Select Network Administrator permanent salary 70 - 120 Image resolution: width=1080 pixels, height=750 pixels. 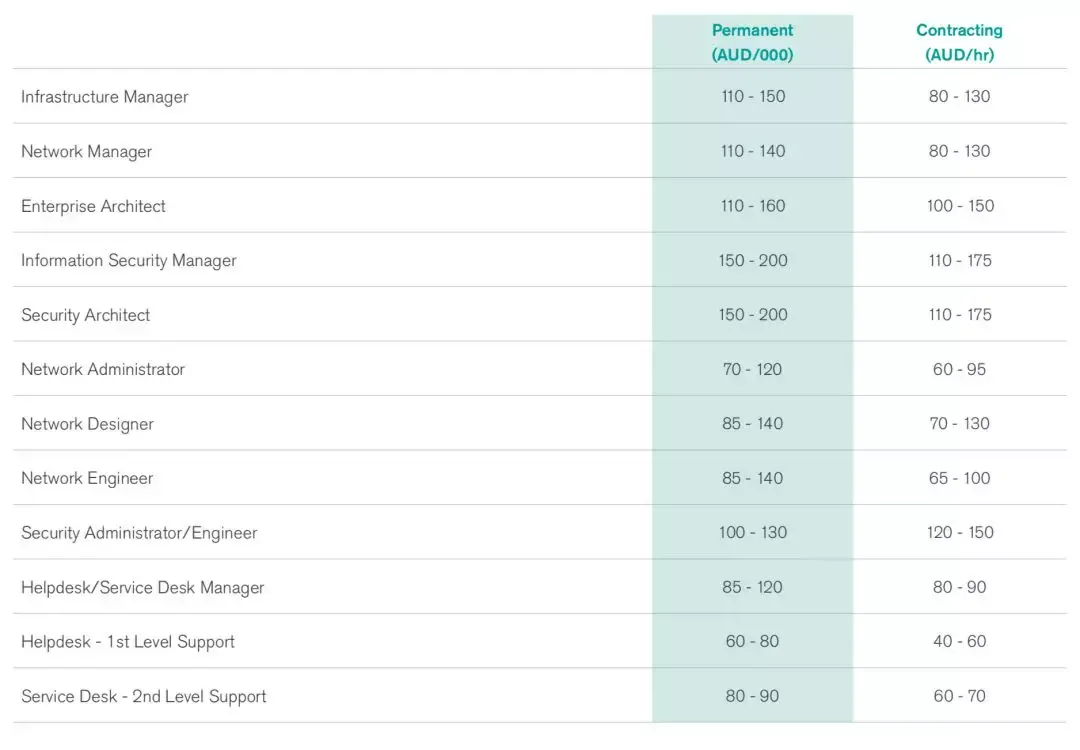point(753,369)
